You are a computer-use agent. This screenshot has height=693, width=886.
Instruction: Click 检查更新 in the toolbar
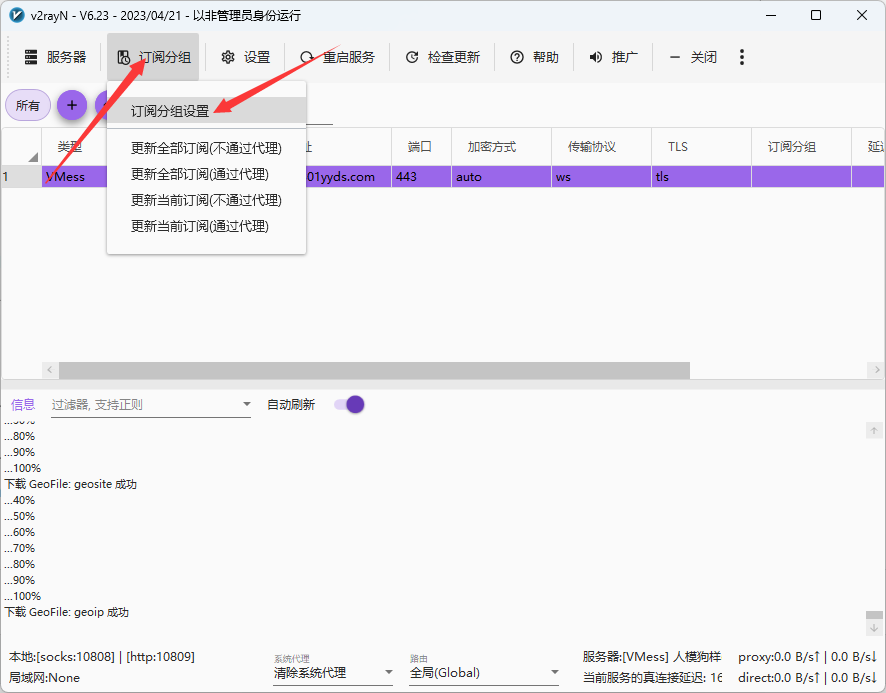tap(442, 57)
